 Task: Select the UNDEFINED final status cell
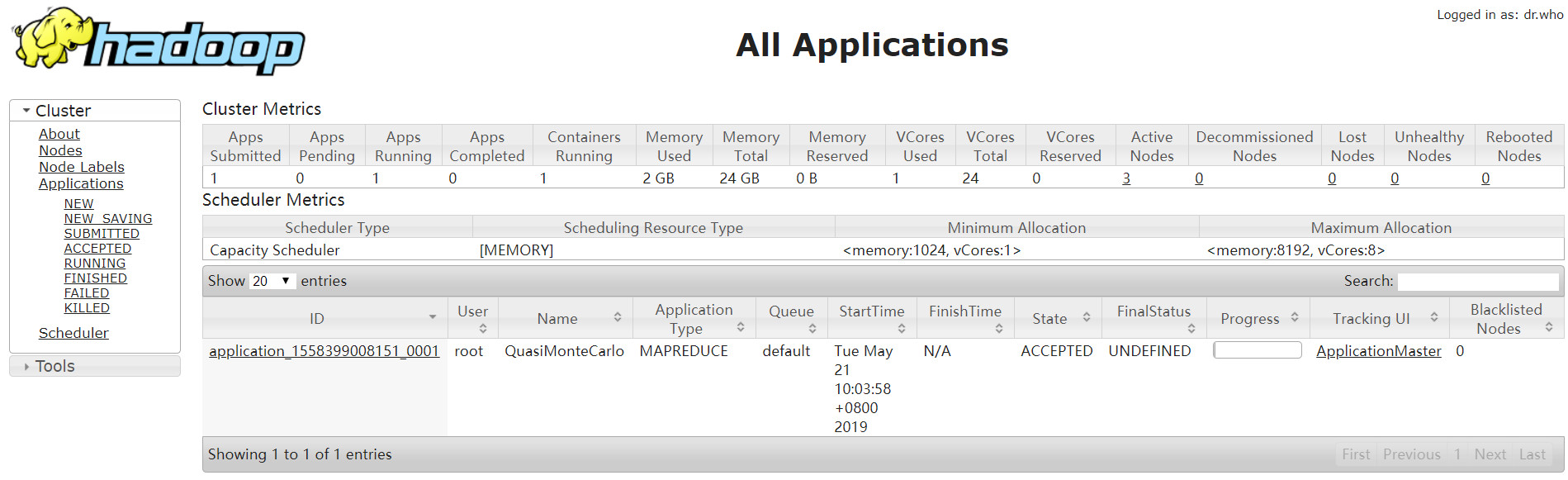[x=1149, y=351]
